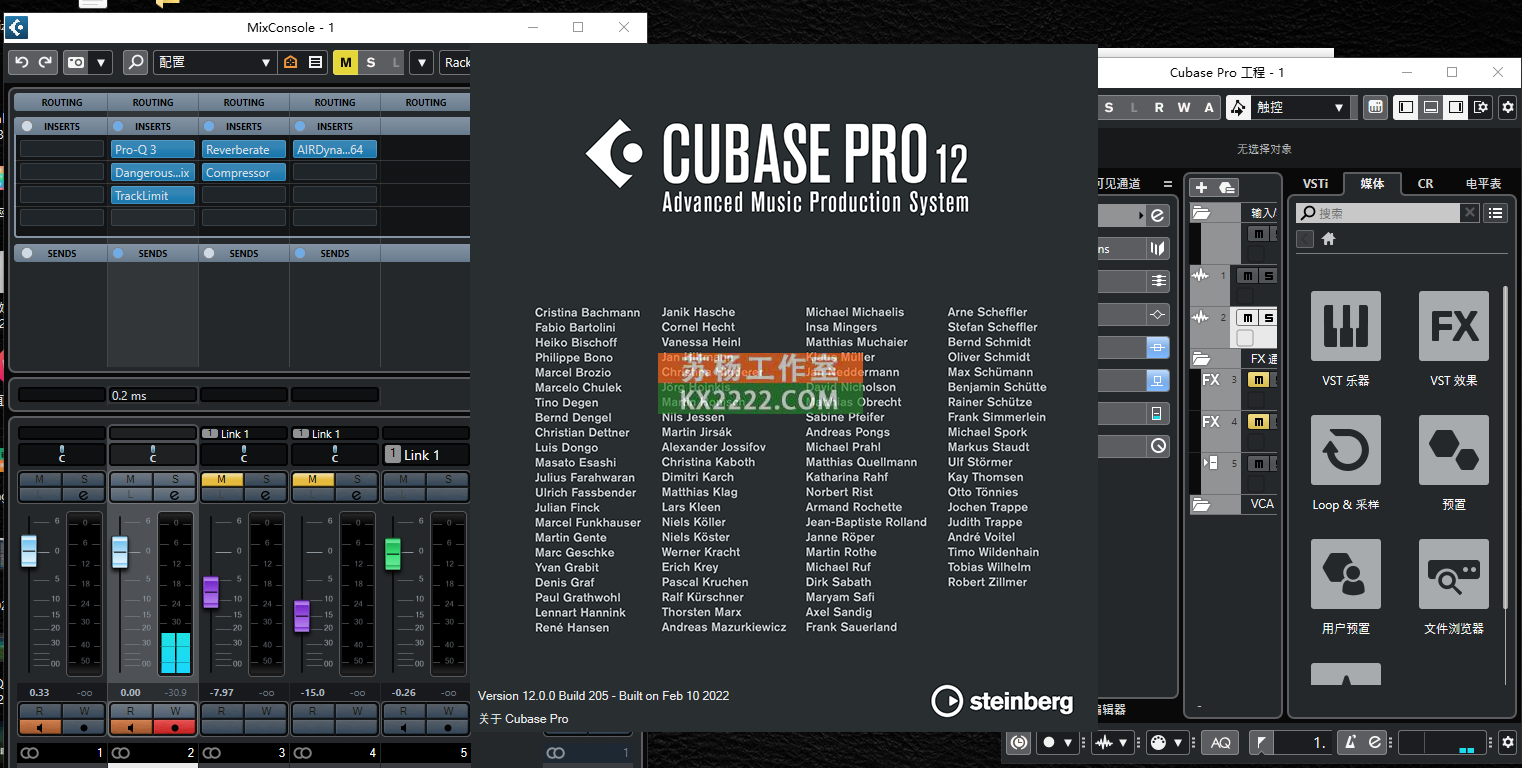Toggle red record enable on channel 2

click(174, 727)
